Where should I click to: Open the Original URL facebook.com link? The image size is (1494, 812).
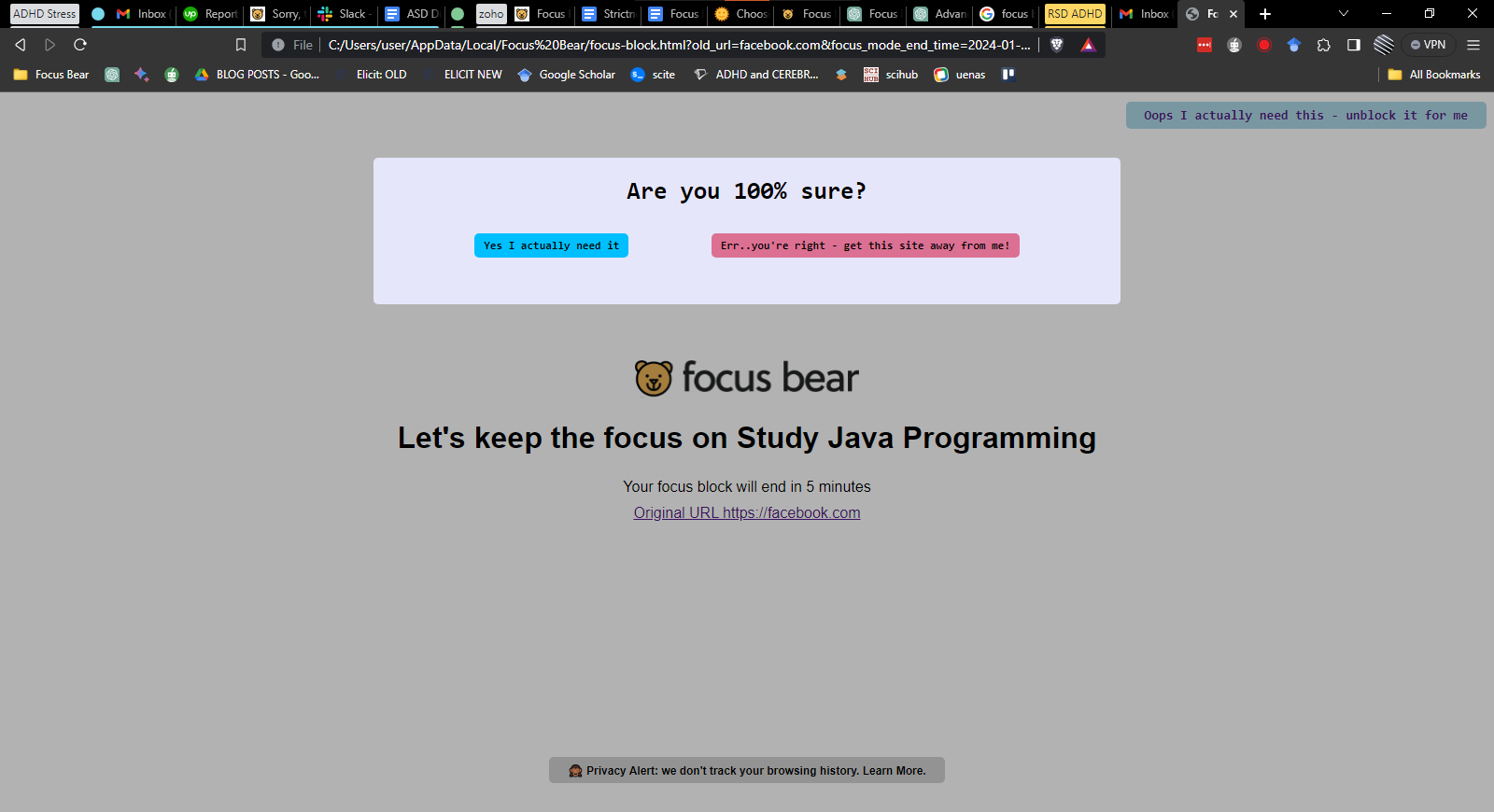(747, 512)
